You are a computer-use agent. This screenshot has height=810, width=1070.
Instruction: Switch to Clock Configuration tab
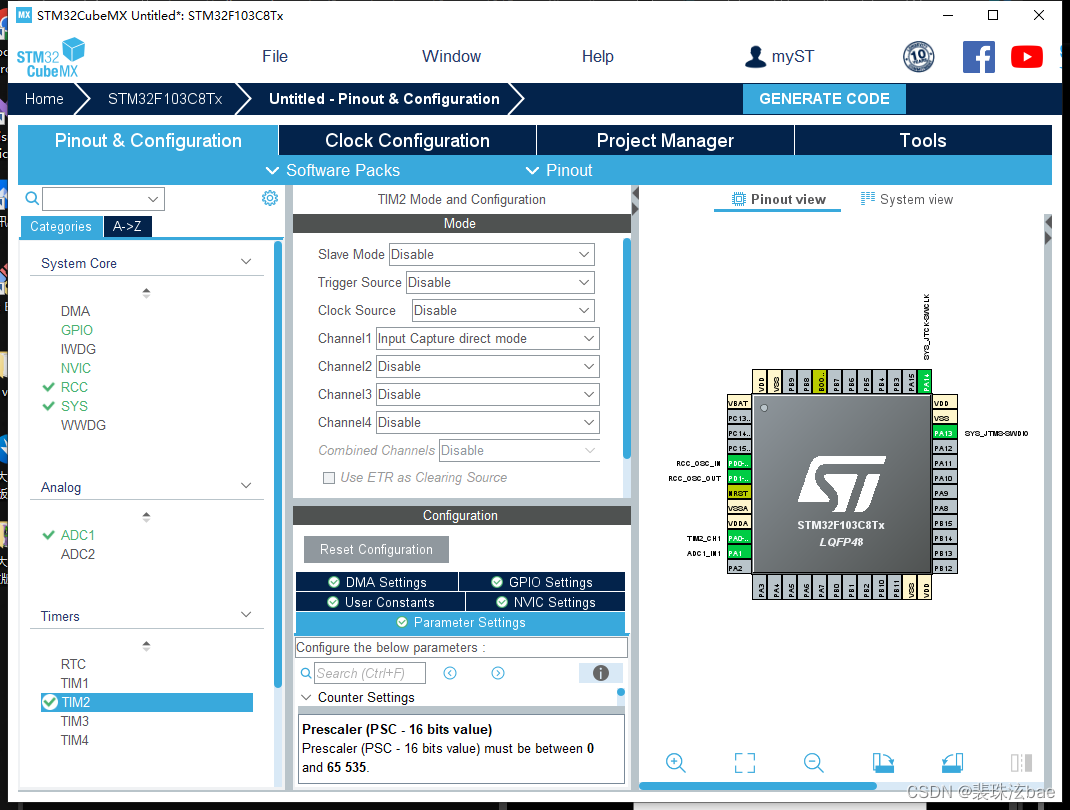point(407,141)
